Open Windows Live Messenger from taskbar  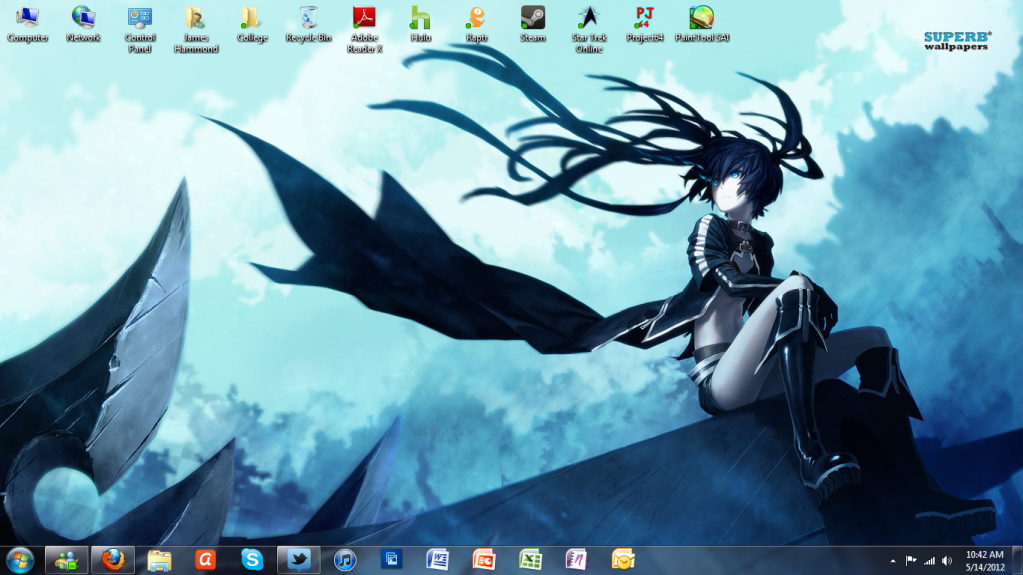(66, 560)
